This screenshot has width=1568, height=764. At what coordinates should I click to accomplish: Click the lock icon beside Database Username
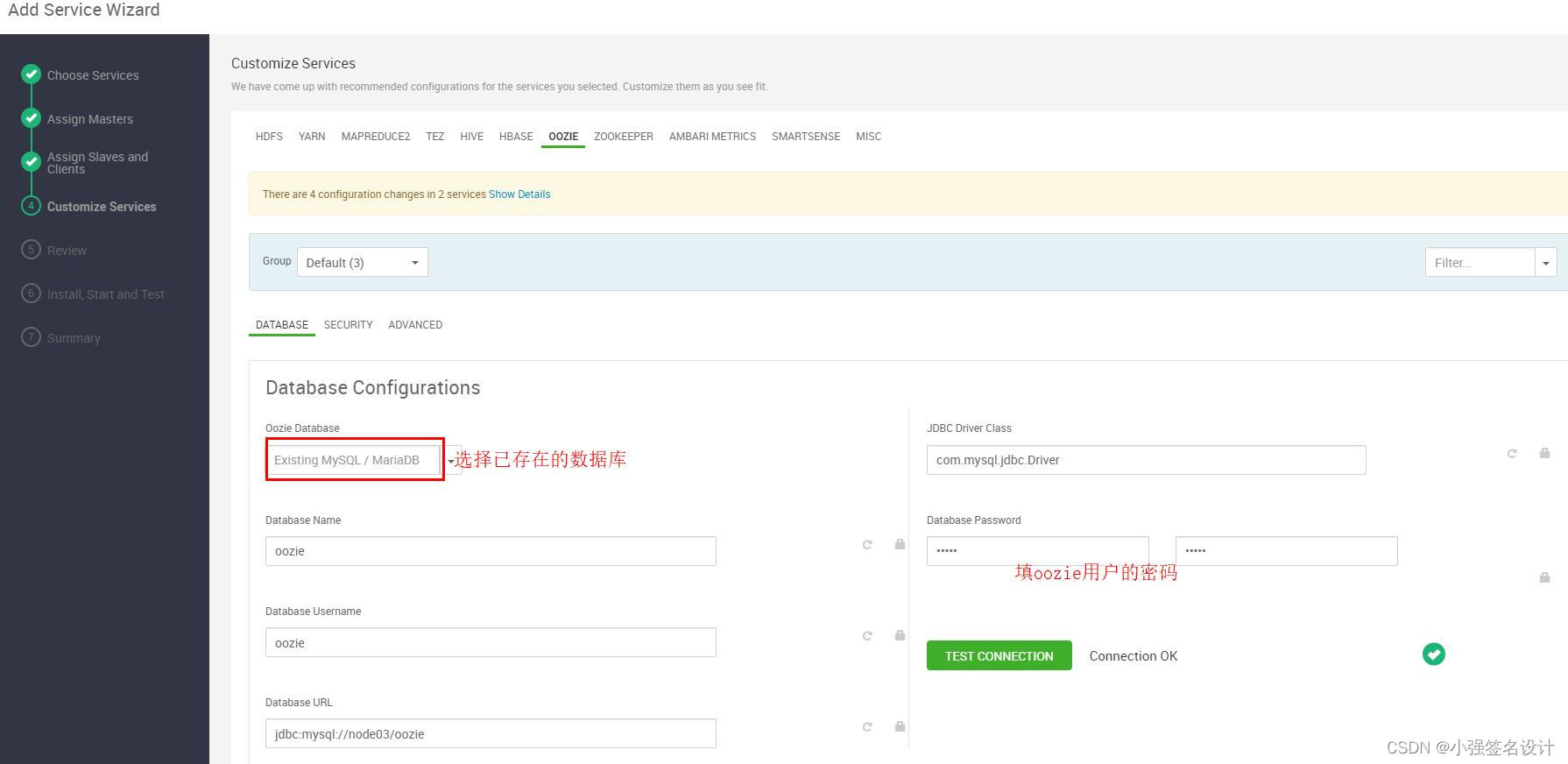tap(900, 635)
